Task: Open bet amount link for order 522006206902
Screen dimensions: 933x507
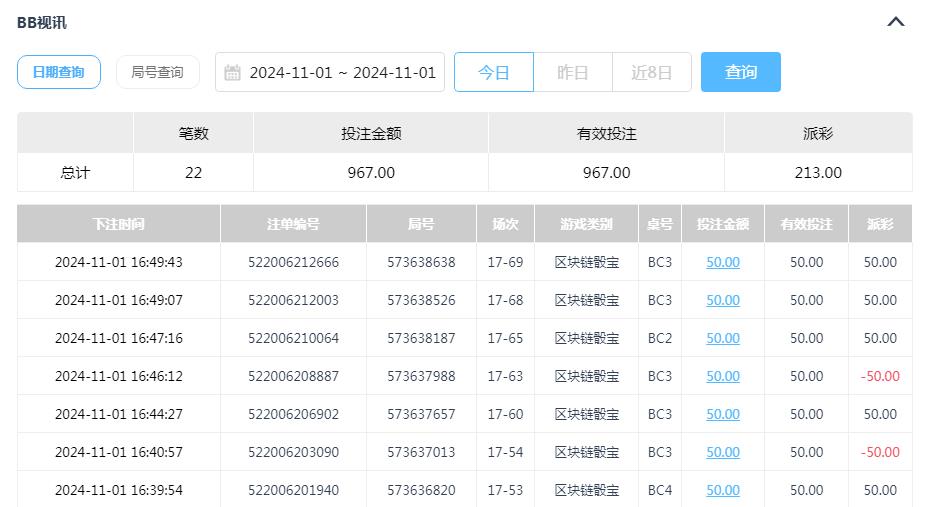Action: coord(723,414)
